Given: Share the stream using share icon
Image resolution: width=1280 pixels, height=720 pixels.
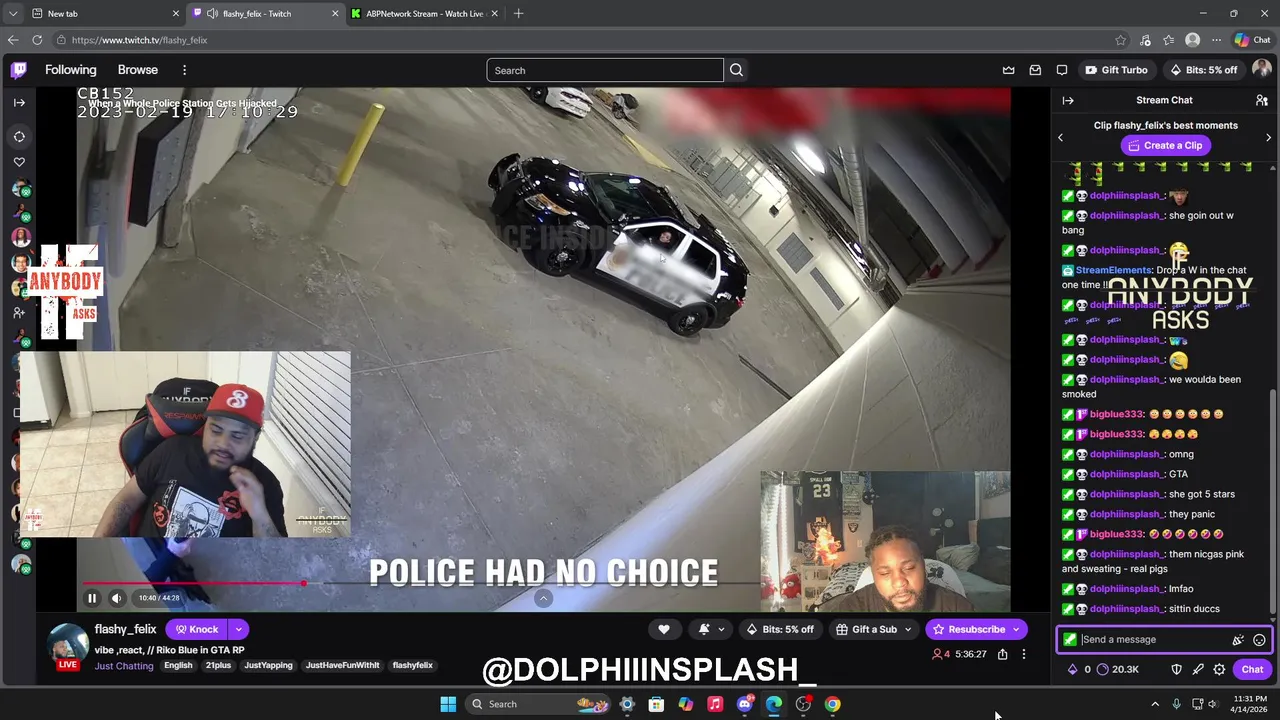Looking at the screenshot, I should click(x=1002, y=654).
